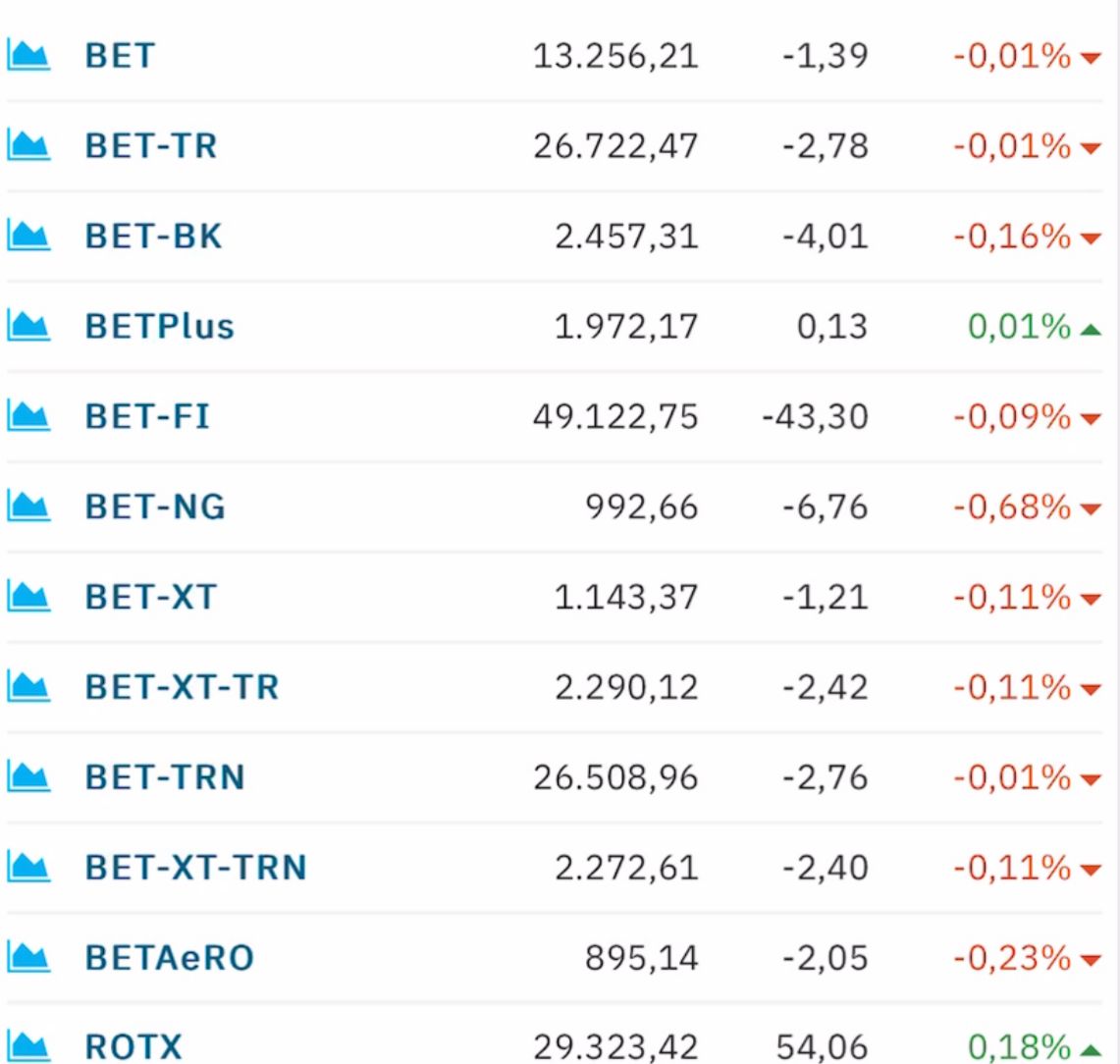This screenshot has height=1064, width=1120.
Task: Open the chart icon for BET
Action: click(x=28, y=56)
